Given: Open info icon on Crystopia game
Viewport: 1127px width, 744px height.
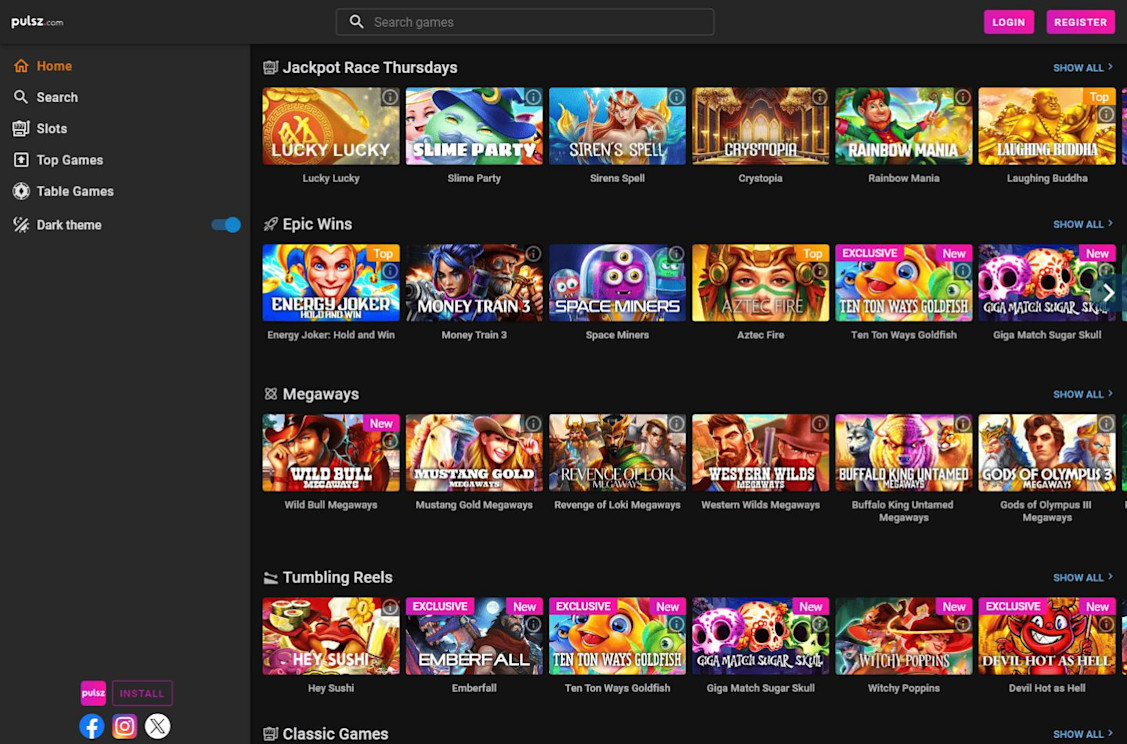Looking at the screenshot, I should point(819,97).
